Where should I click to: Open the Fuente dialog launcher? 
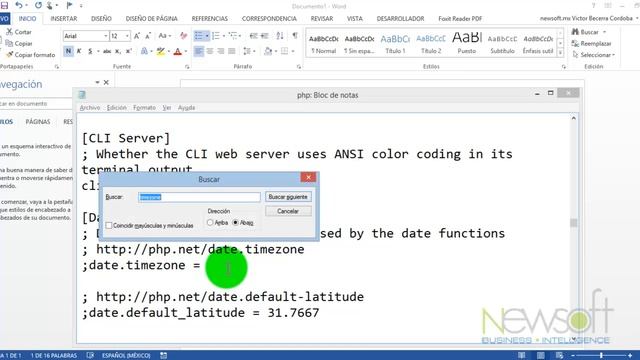[x=187, y=67]
